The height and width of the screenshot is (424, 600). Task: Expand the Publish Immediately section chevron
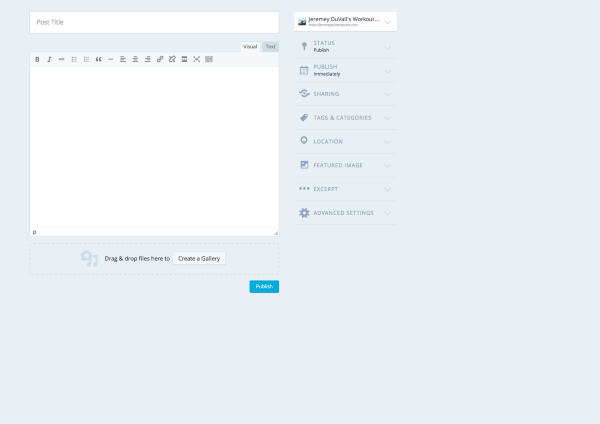(388, 72)
